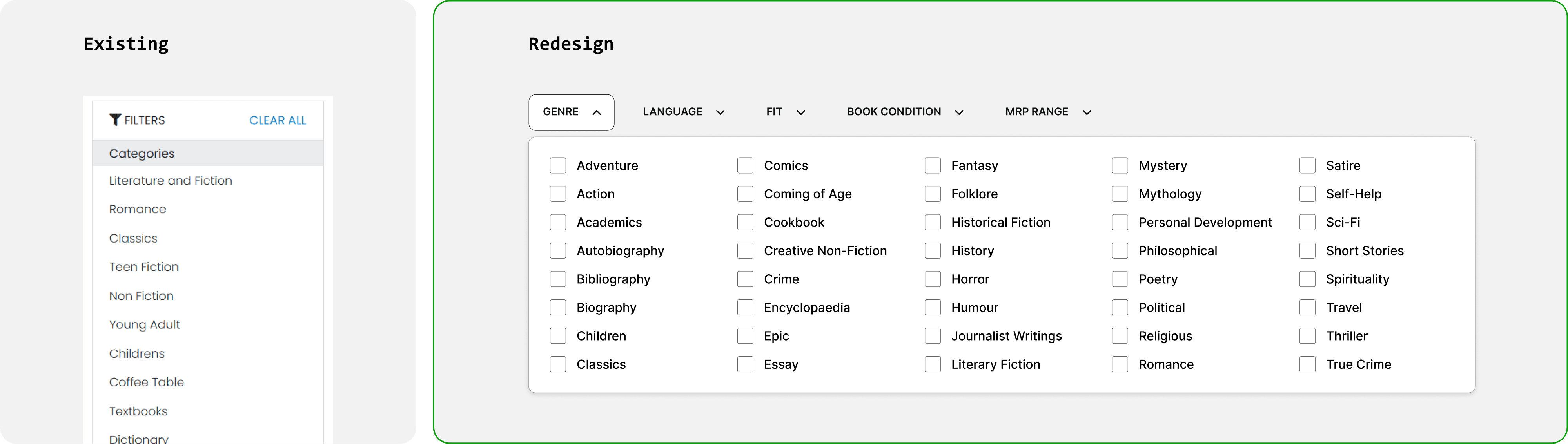1568x444 pixels.
Task: Check the Adventure genre checkbox
Action: point(557,165)
